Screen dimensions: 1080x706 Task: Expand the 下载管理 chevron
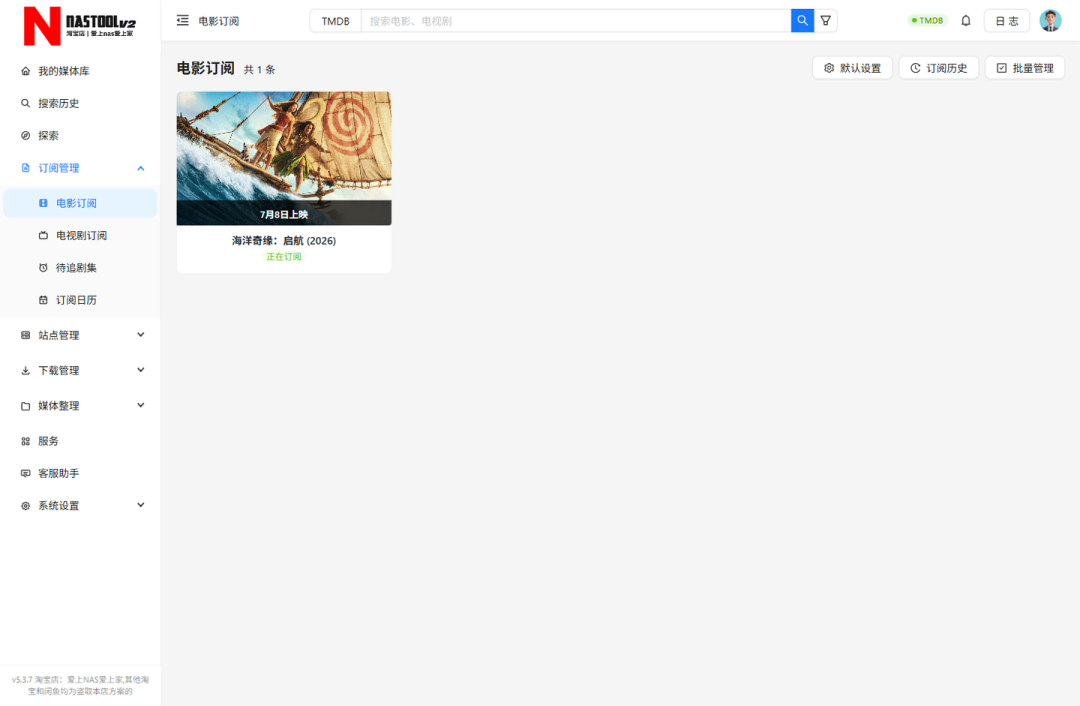141,370
